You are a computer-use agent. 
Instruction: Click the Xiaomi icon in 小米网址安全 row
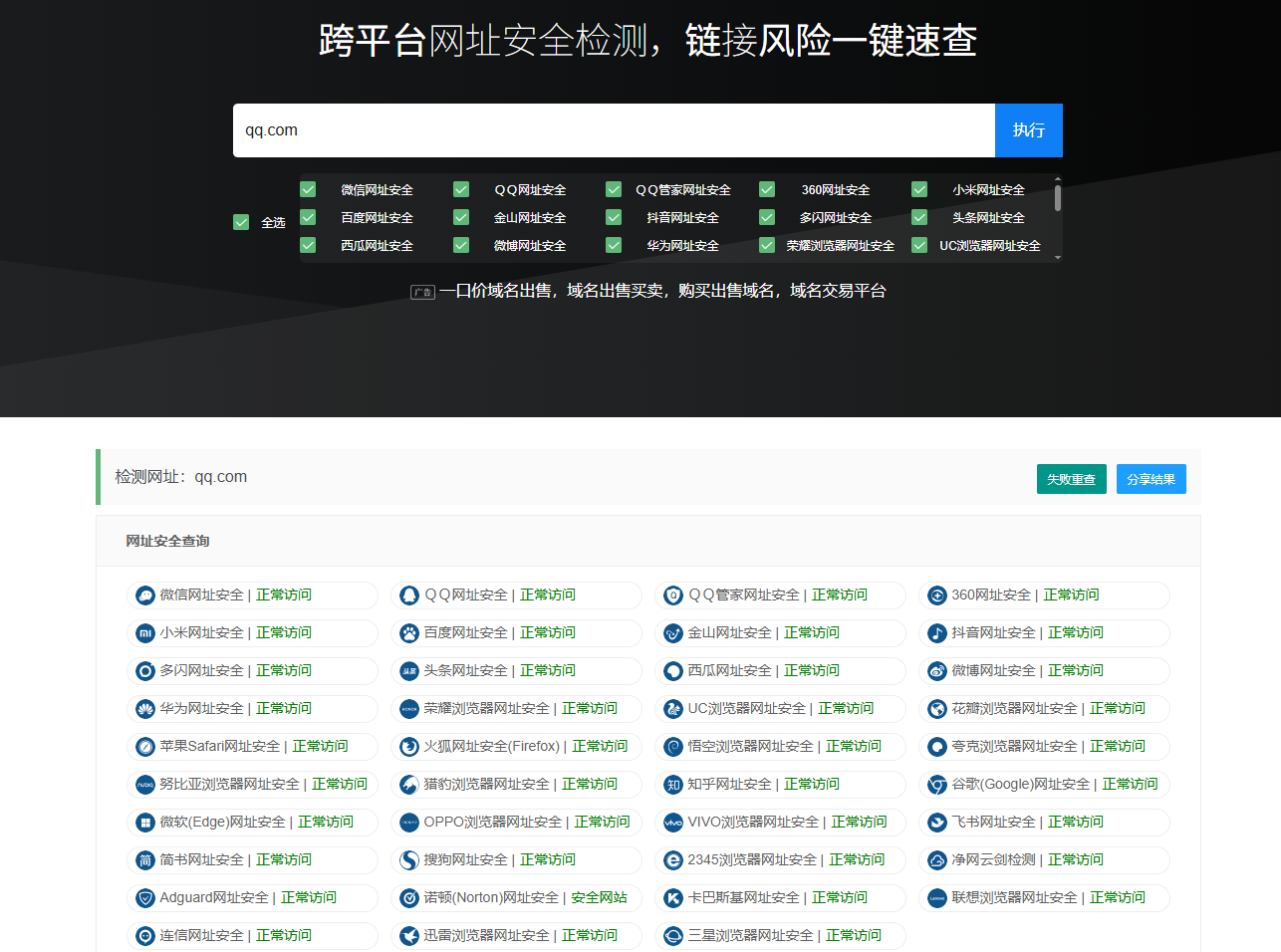[145, 633]
